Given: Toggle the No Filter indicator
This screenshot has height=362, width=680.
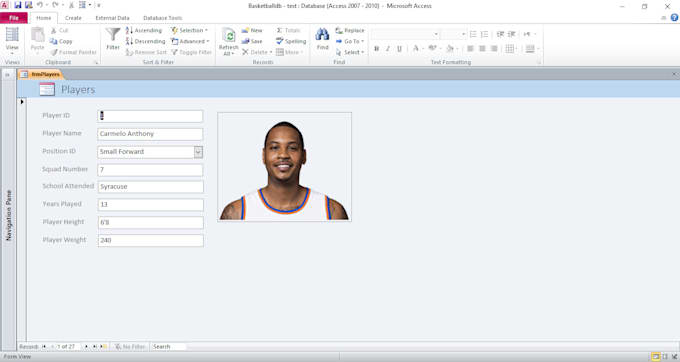Looking at the screenshot, I should [x=130, y=346].
